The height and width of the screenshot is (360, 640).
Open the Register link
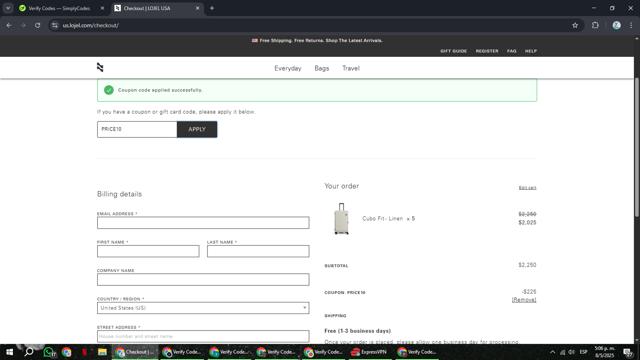[487, 51]
